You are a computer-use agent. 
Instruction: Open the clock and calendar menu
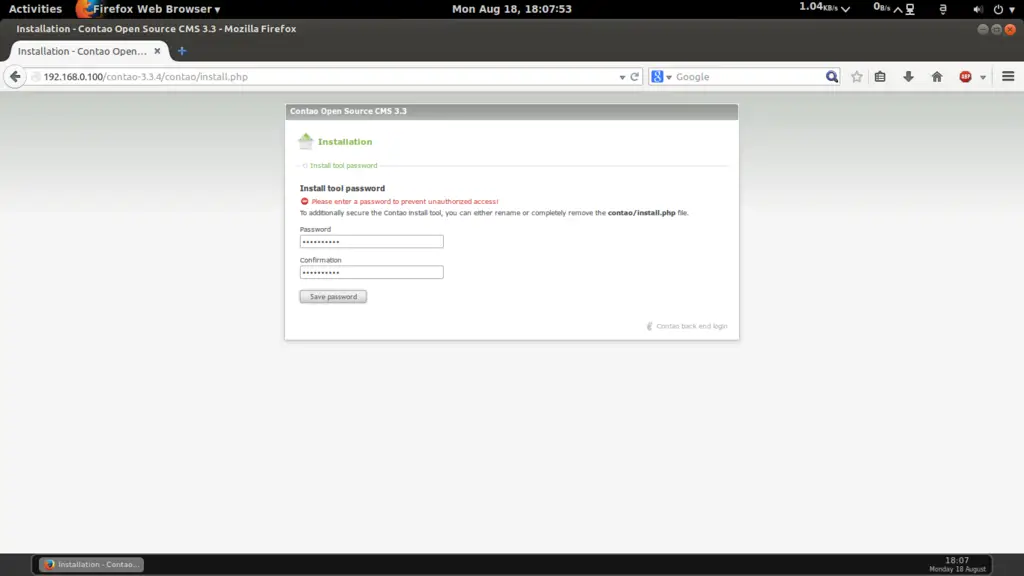(x=512, y=9)
